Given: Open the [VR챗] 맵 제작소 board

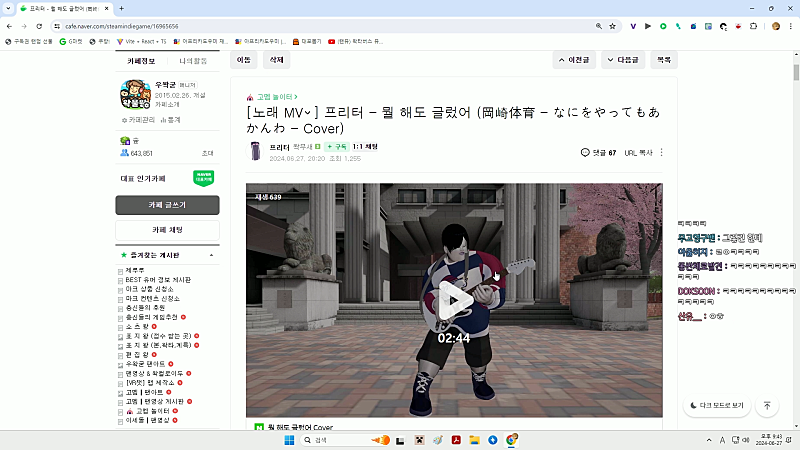Looking at the screenshot, I should 150,383.
